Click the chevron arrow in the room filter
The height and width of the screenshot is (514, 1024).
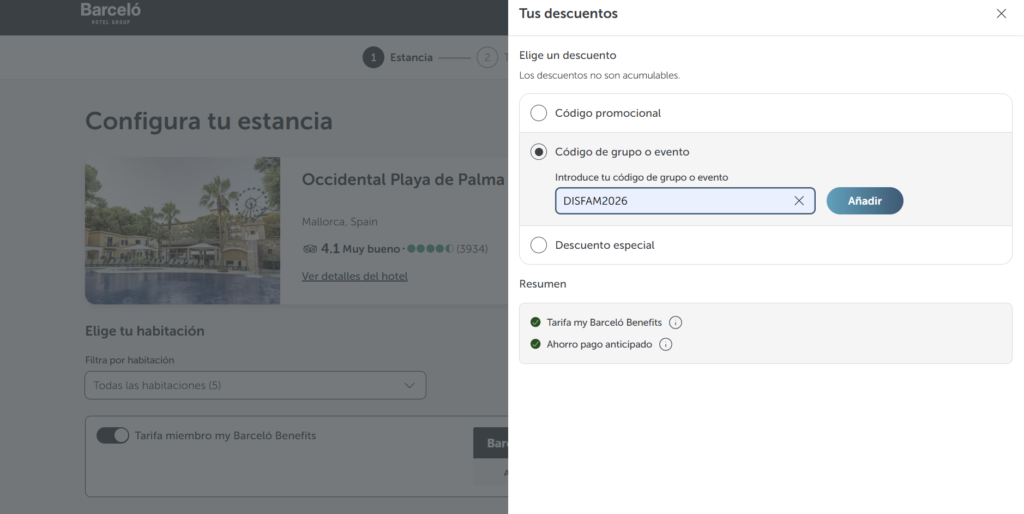coord(409,385)
